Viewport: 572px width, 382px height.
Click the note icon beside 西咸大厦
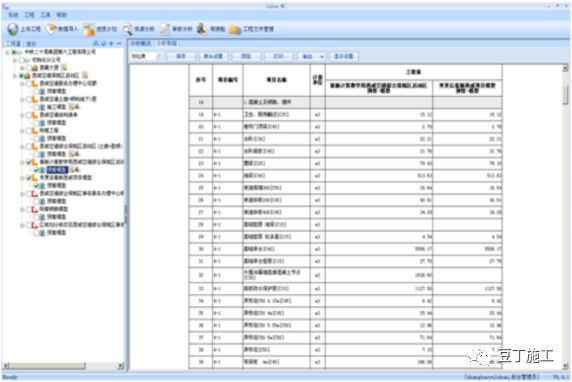(x=64, y=67)
